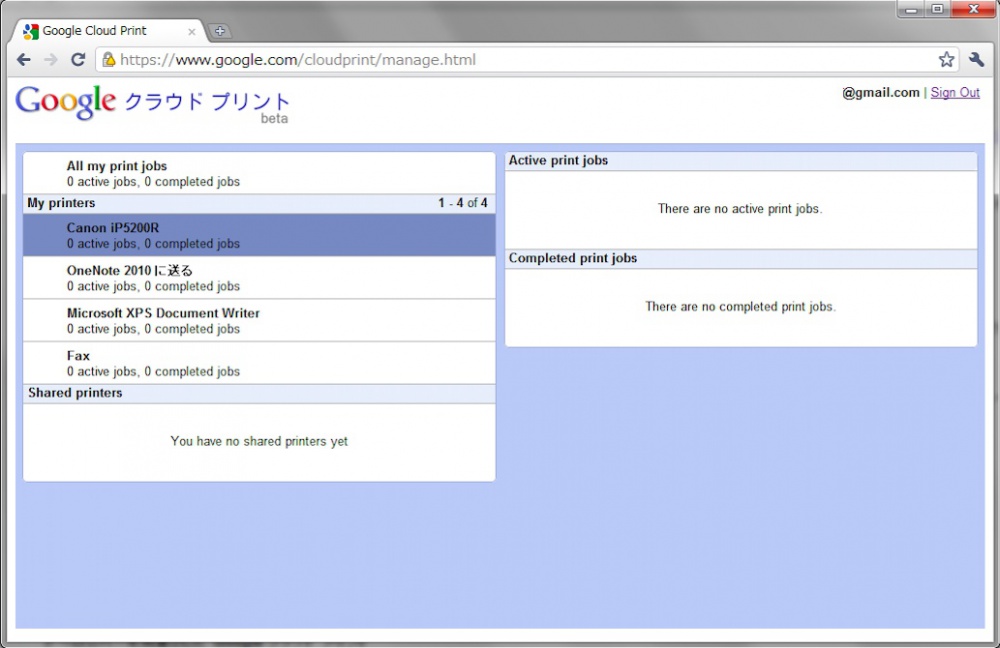
Task: Click the Japanese Cloud Print title text
Action: tap(207, 101)
